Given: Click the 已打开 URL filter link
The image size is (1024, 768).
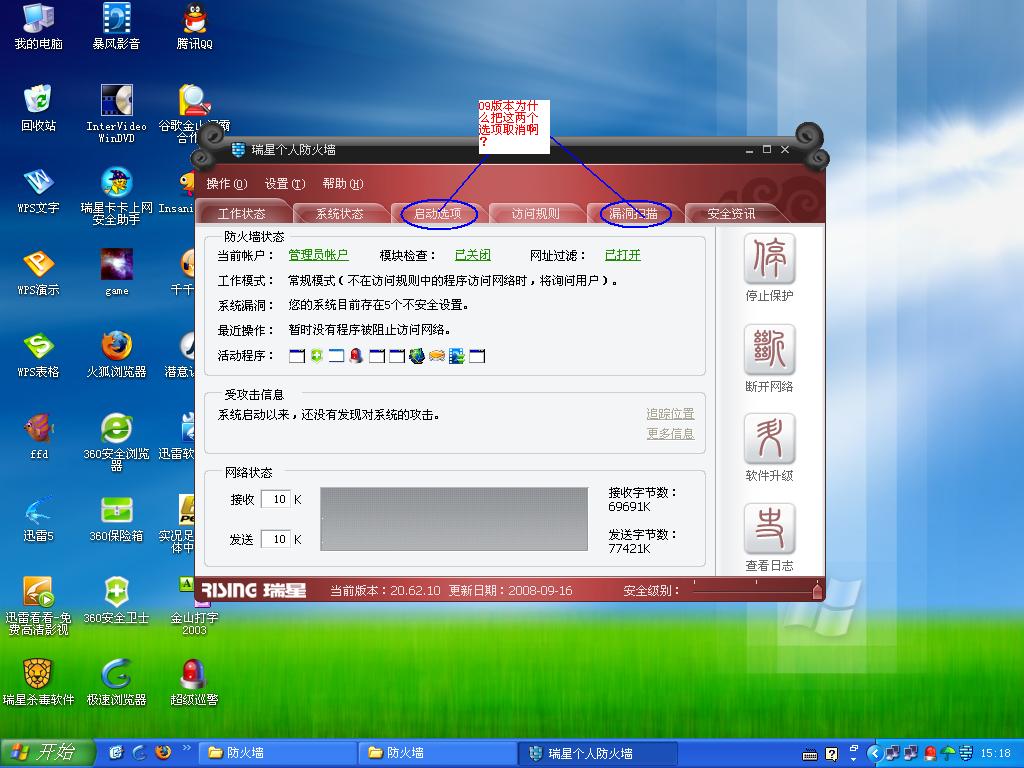Looking at the screenshot, I should [622, 255].
